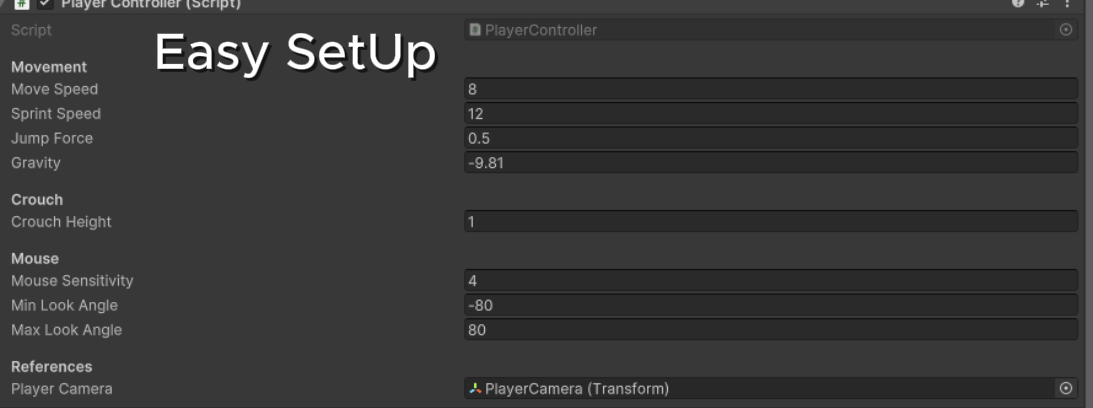
Task: Click the Min Look Angle field
Action: [x=770, y=305]
